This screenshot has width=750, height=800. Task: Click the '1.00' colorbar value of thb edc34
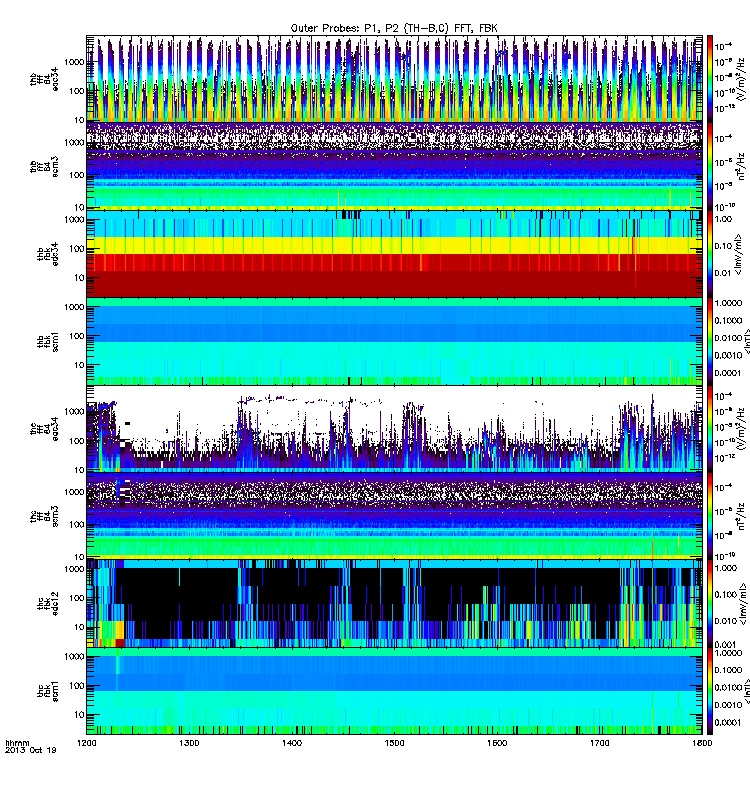point(723,219)
